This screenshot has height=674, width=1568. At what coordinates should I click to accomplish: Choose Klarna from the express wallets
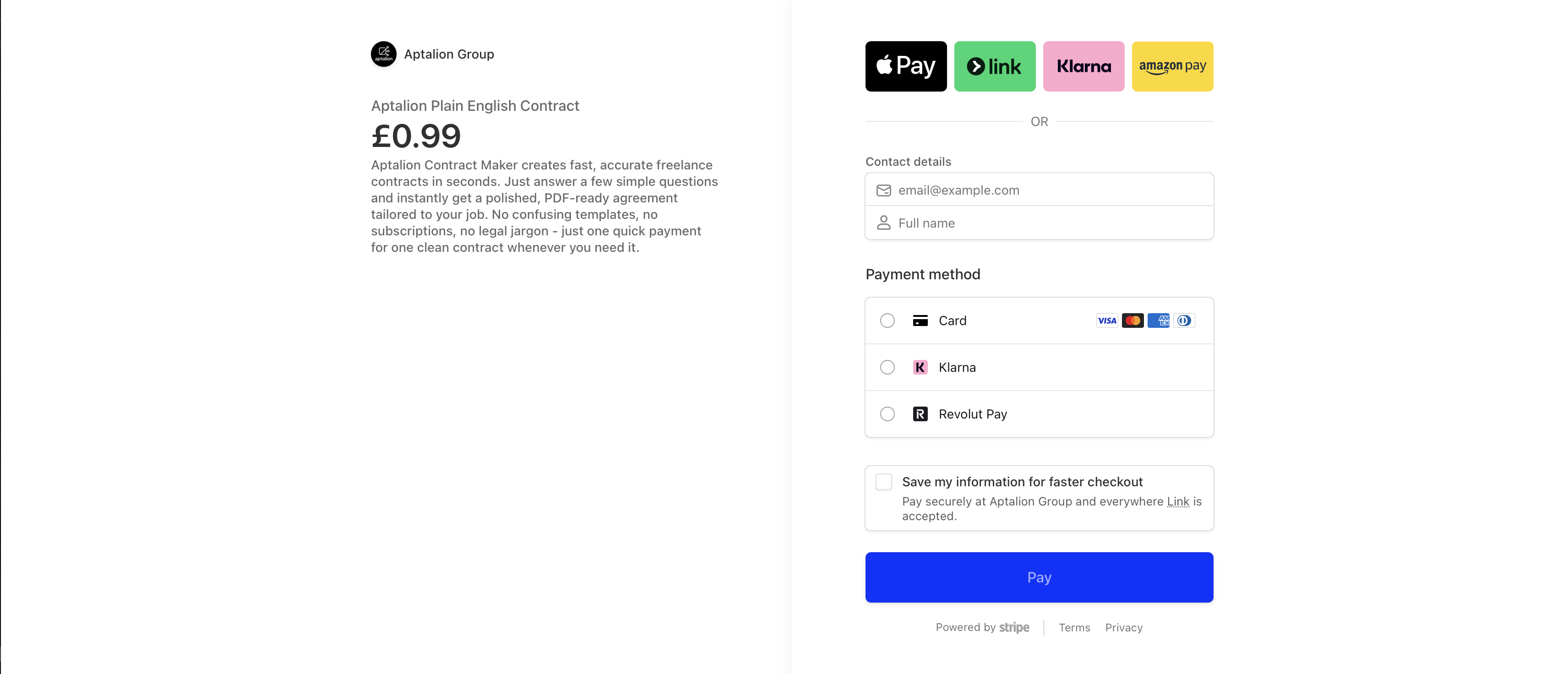pyautogui.click(x=1083, y=66)
